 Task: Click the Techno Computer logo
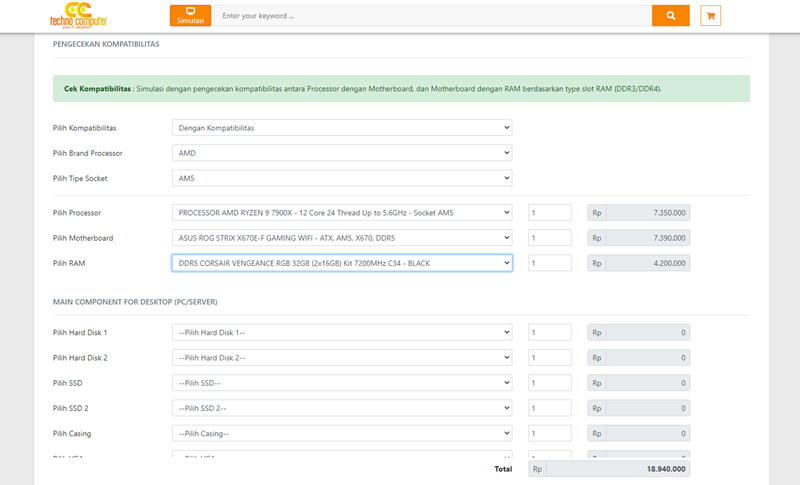pyautogui.click(x=79, y=15)
